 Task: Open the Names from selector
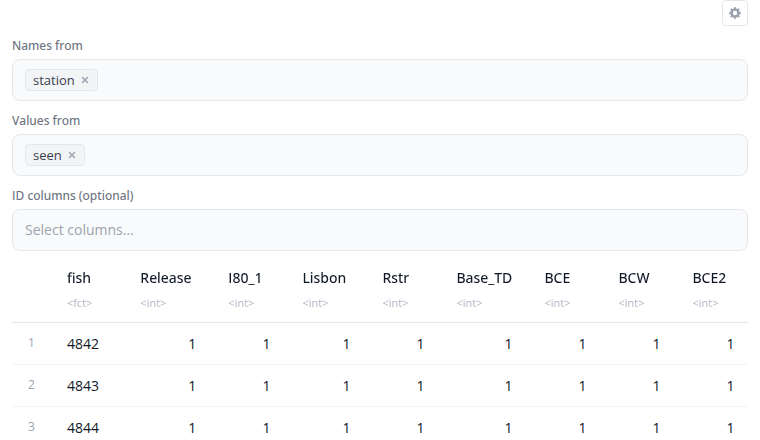tap(380, 80)
